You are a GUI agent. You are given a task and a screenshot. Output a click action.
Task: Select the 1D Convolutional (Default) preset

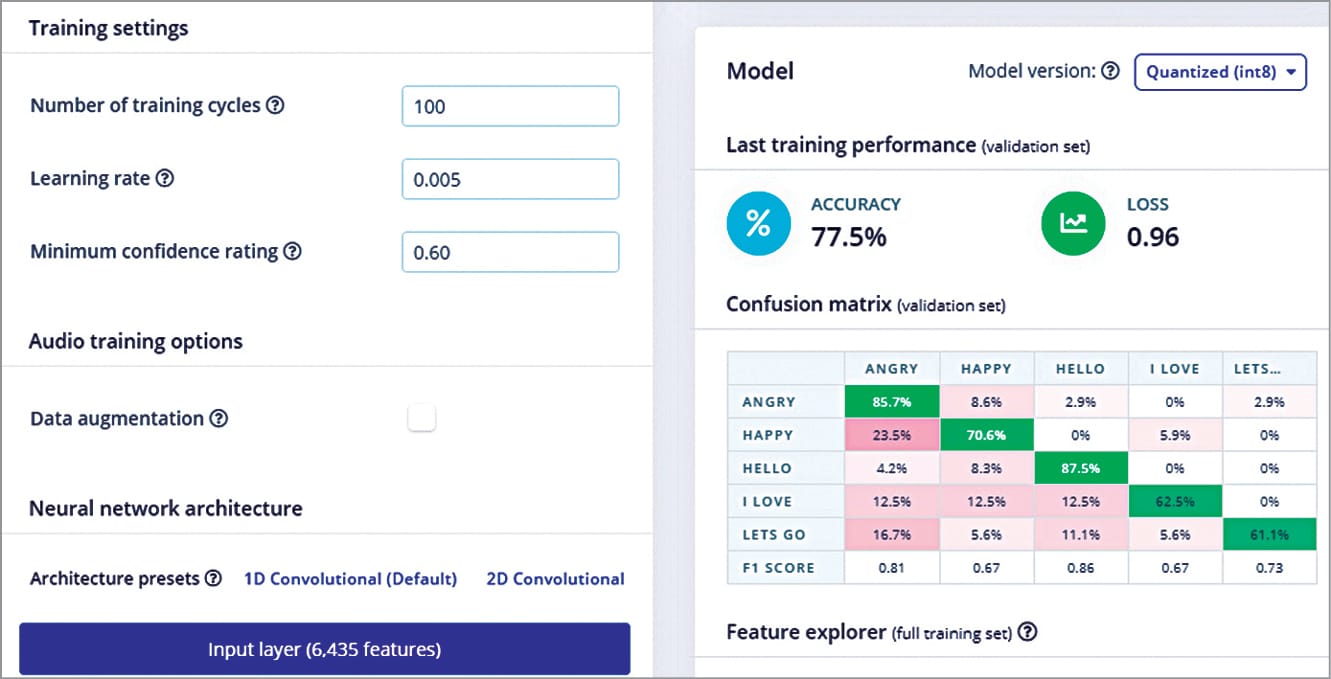pyautogui.click(x=350, y=579)
